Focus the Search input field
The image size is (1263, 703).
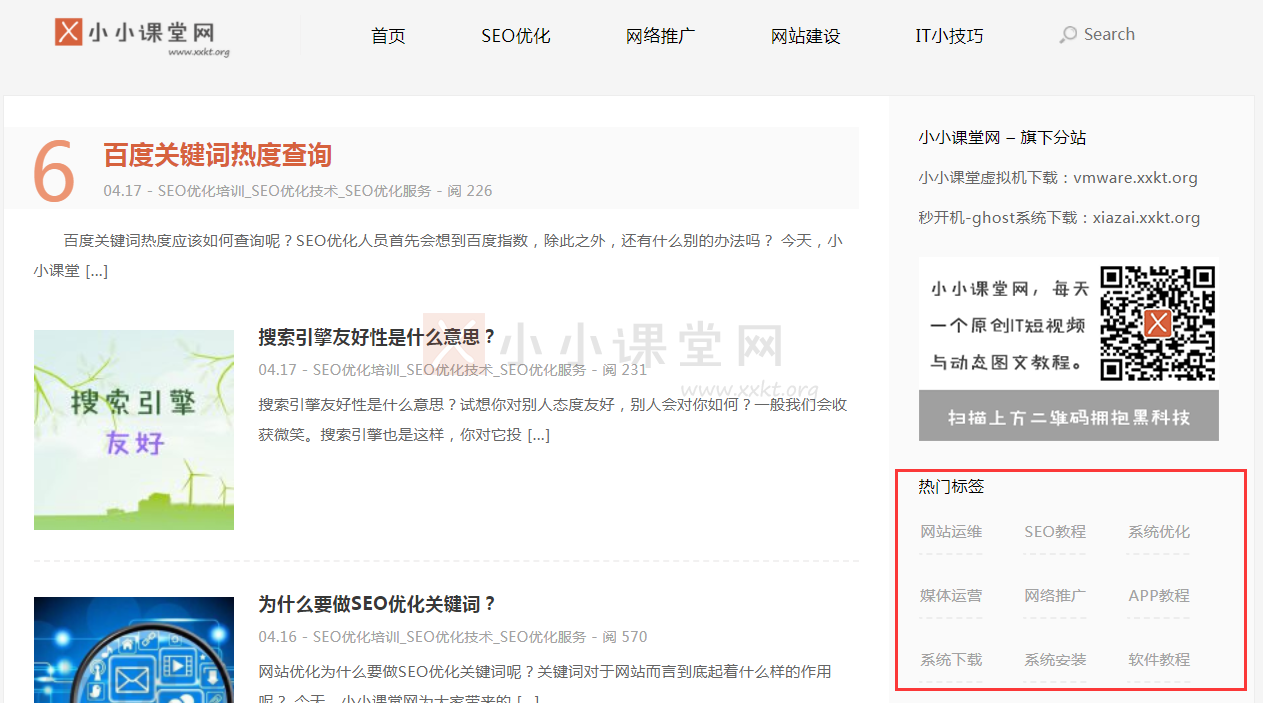point(1110,34)
